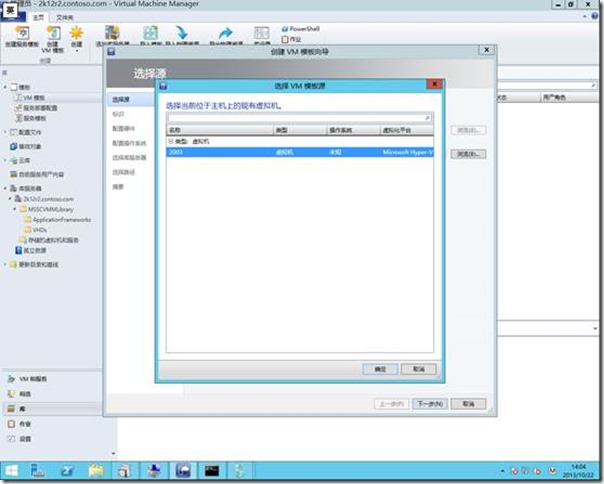The height and width of the screenshot is (484, 604).
Task: Select the Stored Virtual Machines and Services folder
Action: tap(53, 240)
